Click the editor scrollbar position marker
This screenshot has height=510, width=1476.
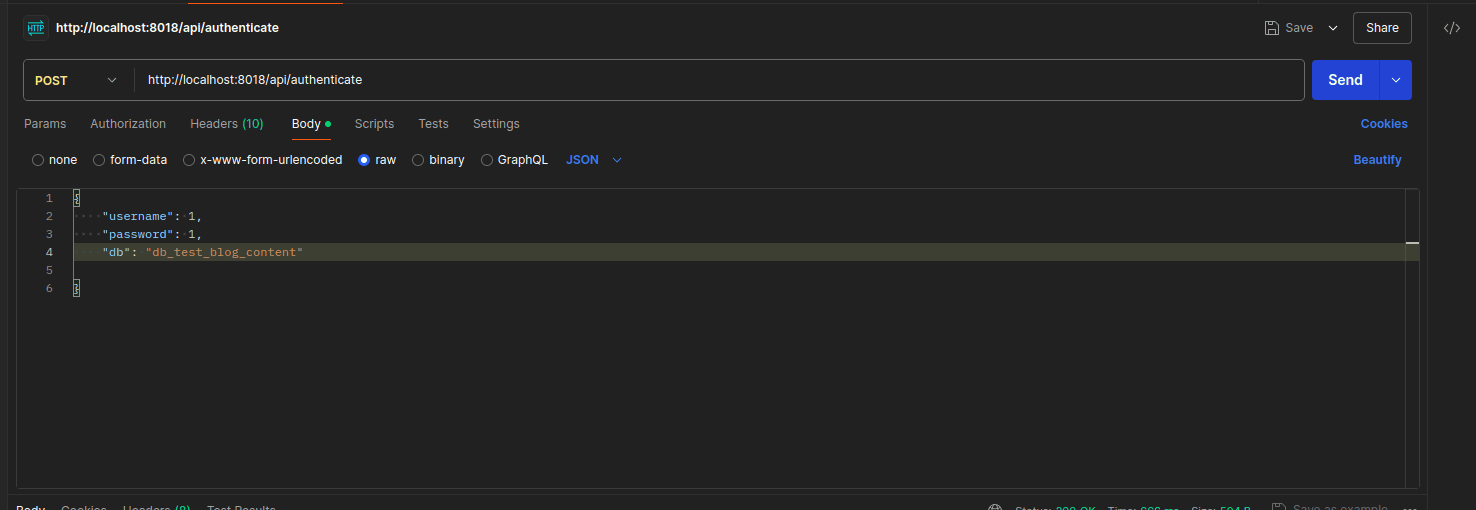click(1412, 242)
